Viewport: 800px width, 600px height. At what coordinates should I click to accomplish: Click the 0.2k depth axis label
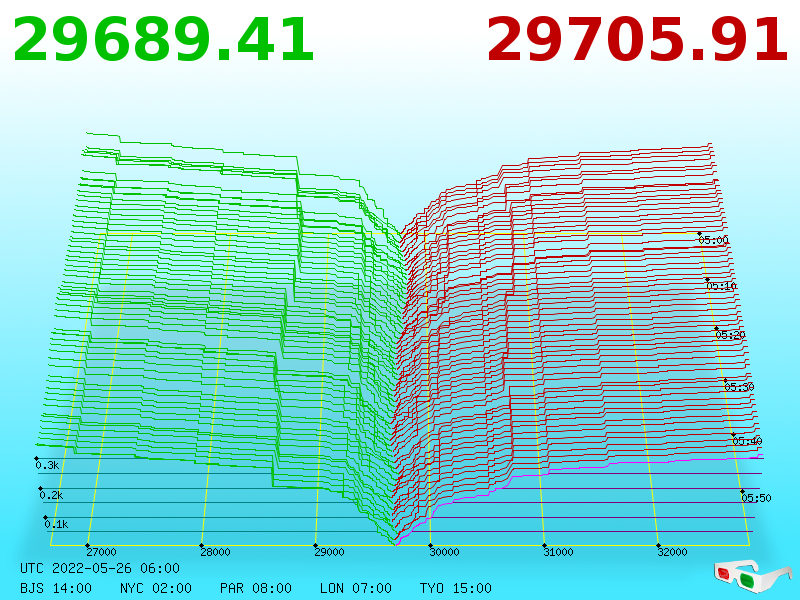pos(52,495)
